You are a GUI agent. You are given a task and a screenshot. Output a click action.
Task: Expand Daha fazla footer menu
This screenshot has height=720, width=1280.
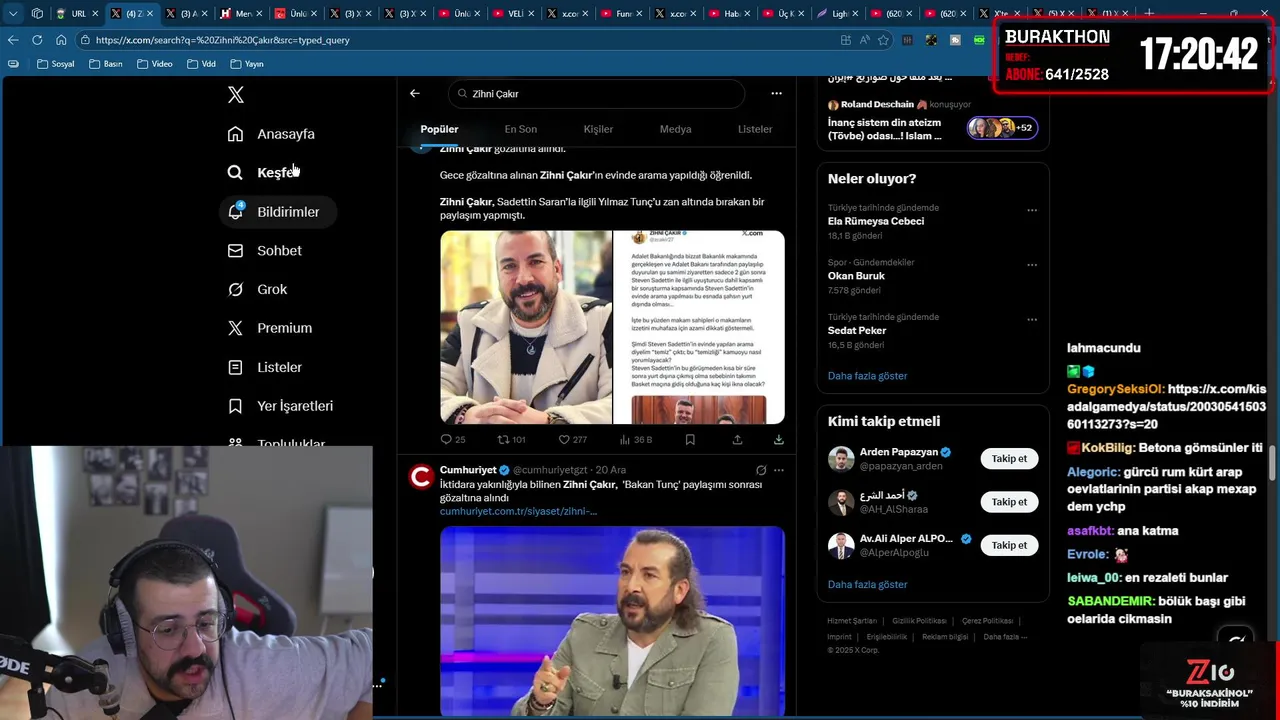(x=1005, y=637)
